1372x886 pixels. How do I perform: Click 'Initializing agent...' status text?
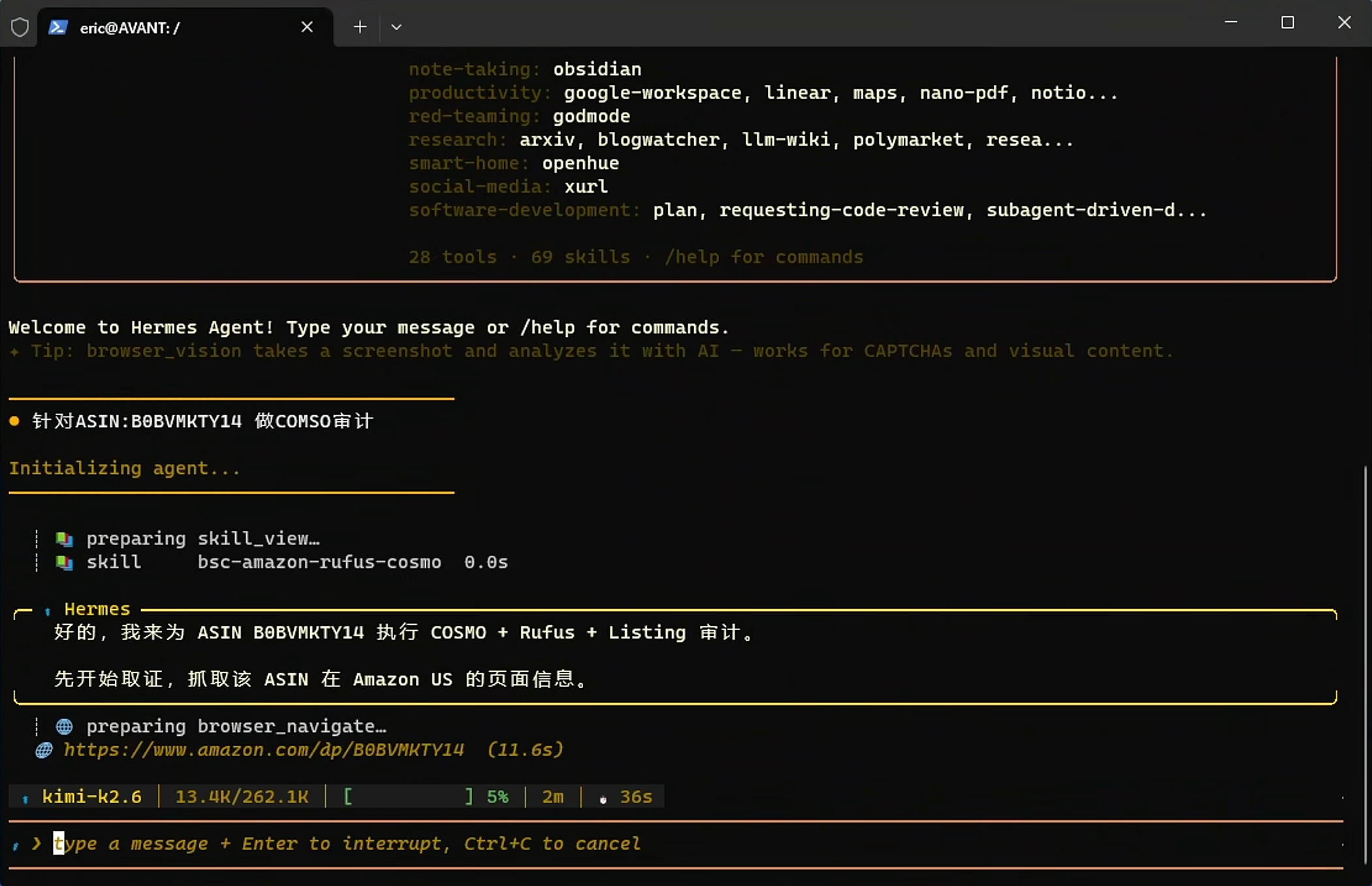click(125, 468)
